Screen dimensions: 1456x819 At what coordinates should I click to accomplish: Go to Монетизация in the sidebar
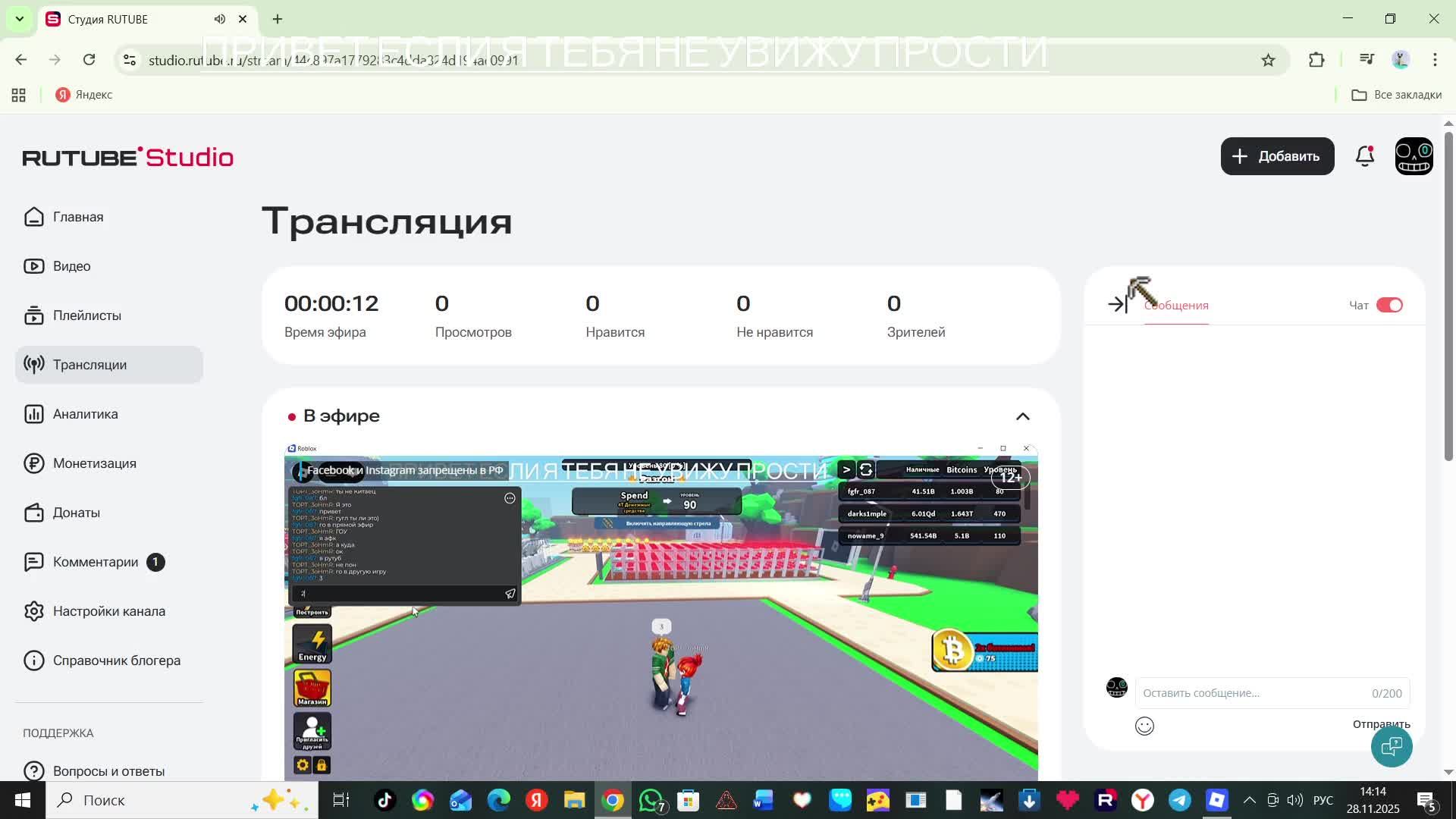(x=94, y=463)
